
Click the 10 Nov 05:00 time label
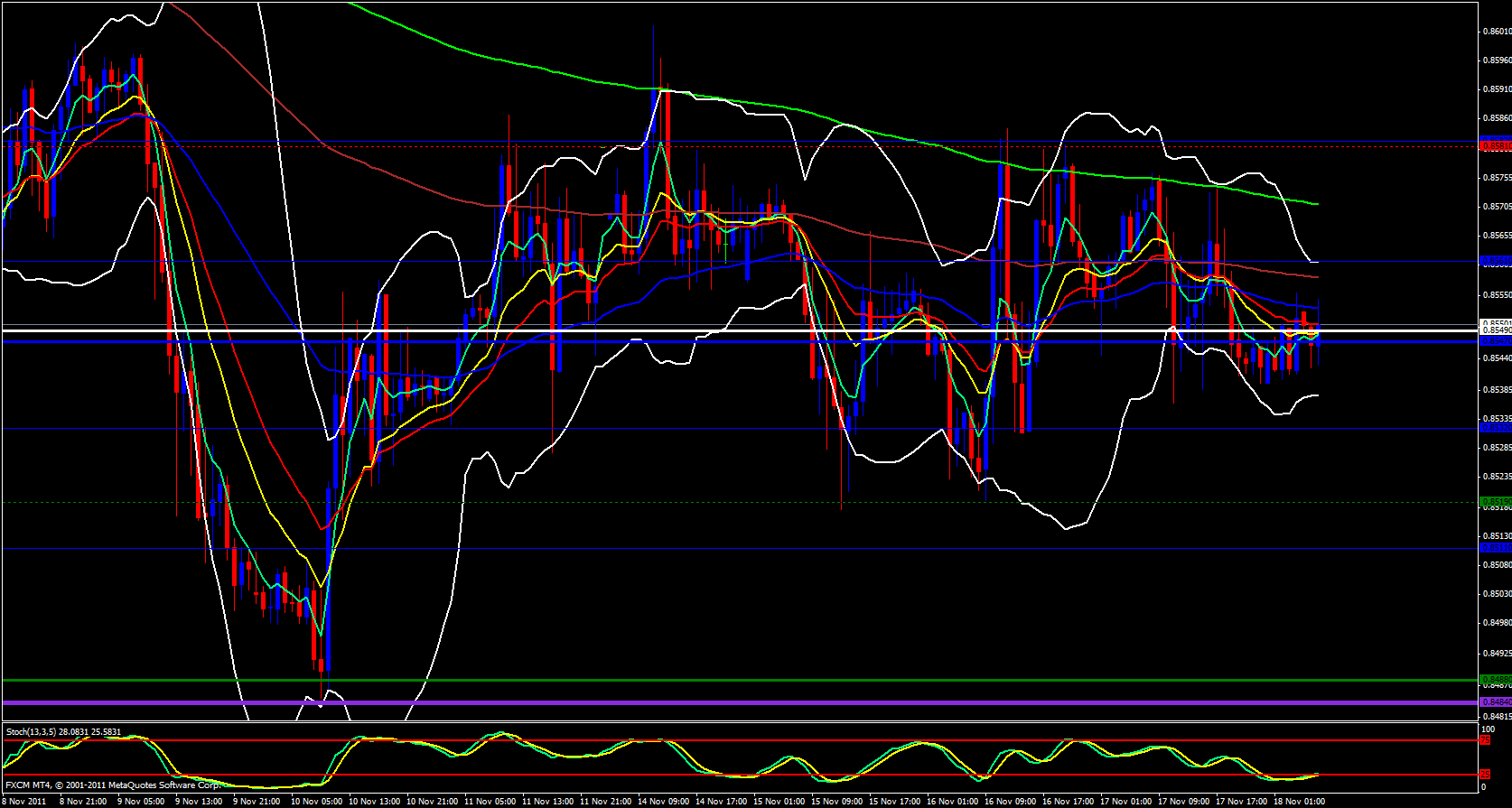point(315,802)
